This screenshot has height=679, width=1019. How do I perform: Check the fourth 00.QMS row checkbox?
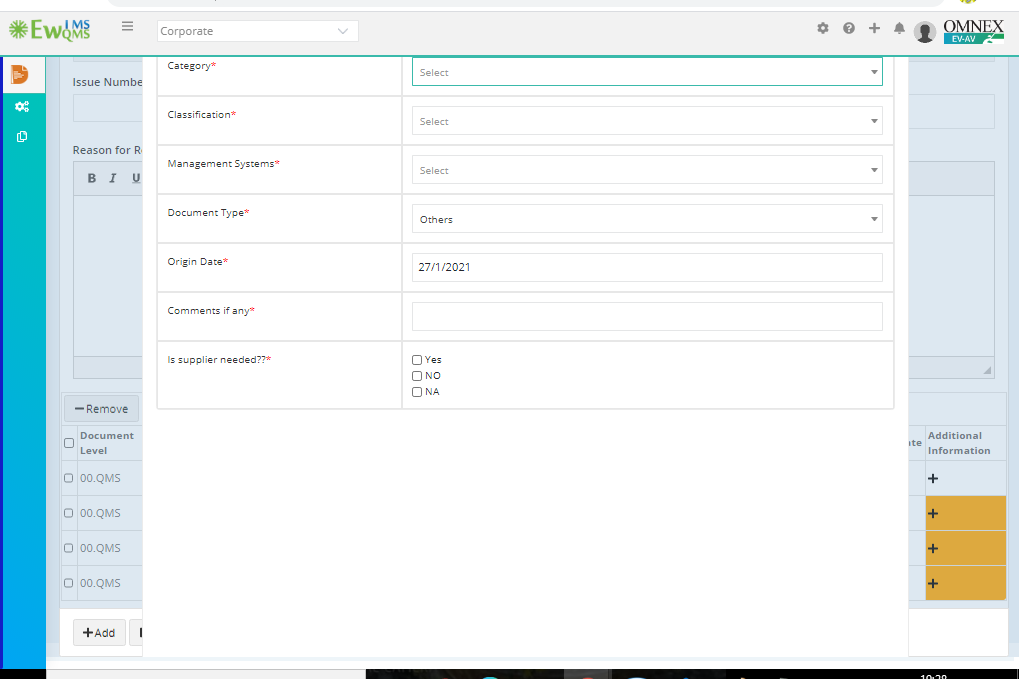[x=69, y=583]
